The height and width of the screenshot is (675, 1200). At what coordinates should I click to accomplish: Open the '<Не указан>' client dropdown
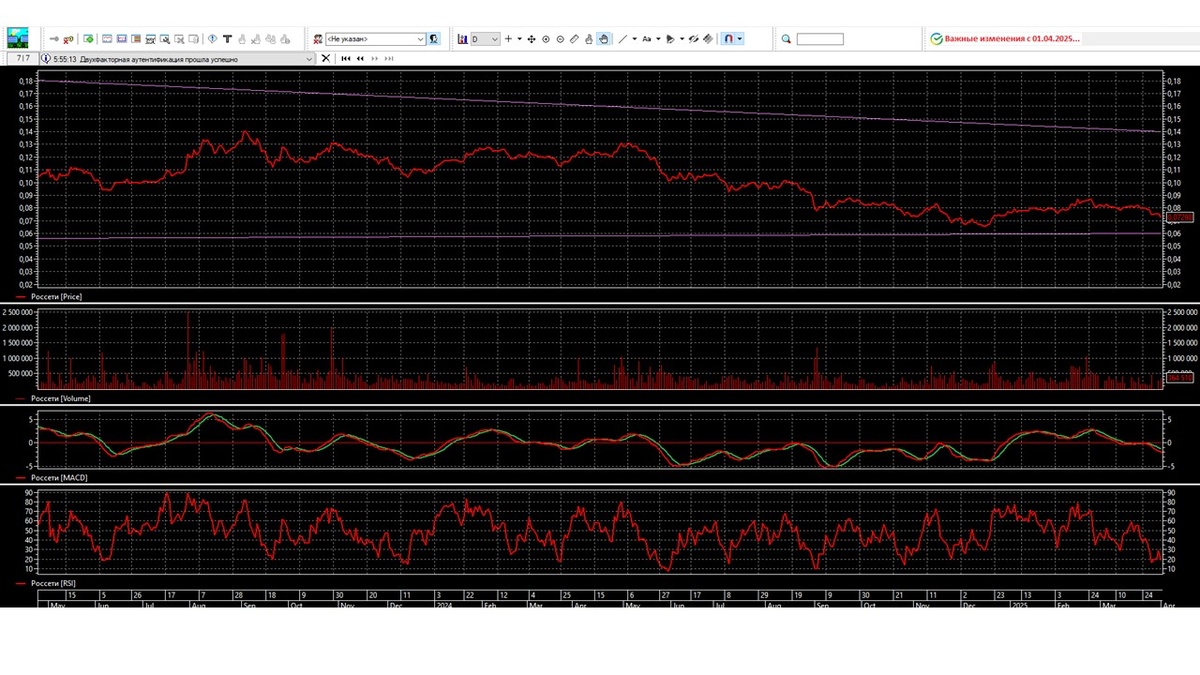coord(376,39)
